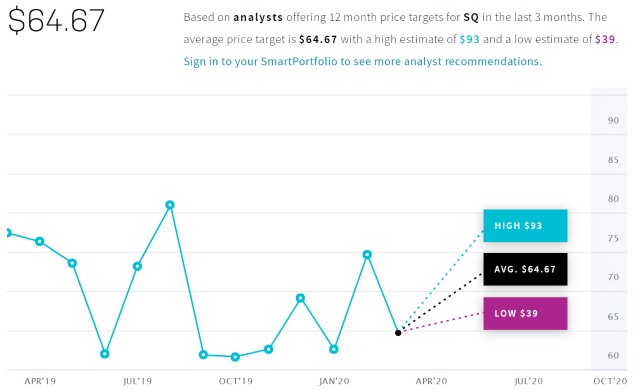Image resolution: width=640 pixels, height=390 pixels.
Task: Click the APR'20 x-axis label
Action: (x=431, y=381)
